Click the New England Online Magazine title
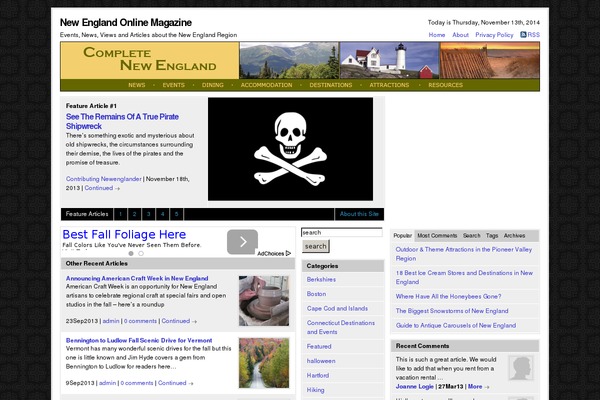 (x=126, y=23)
